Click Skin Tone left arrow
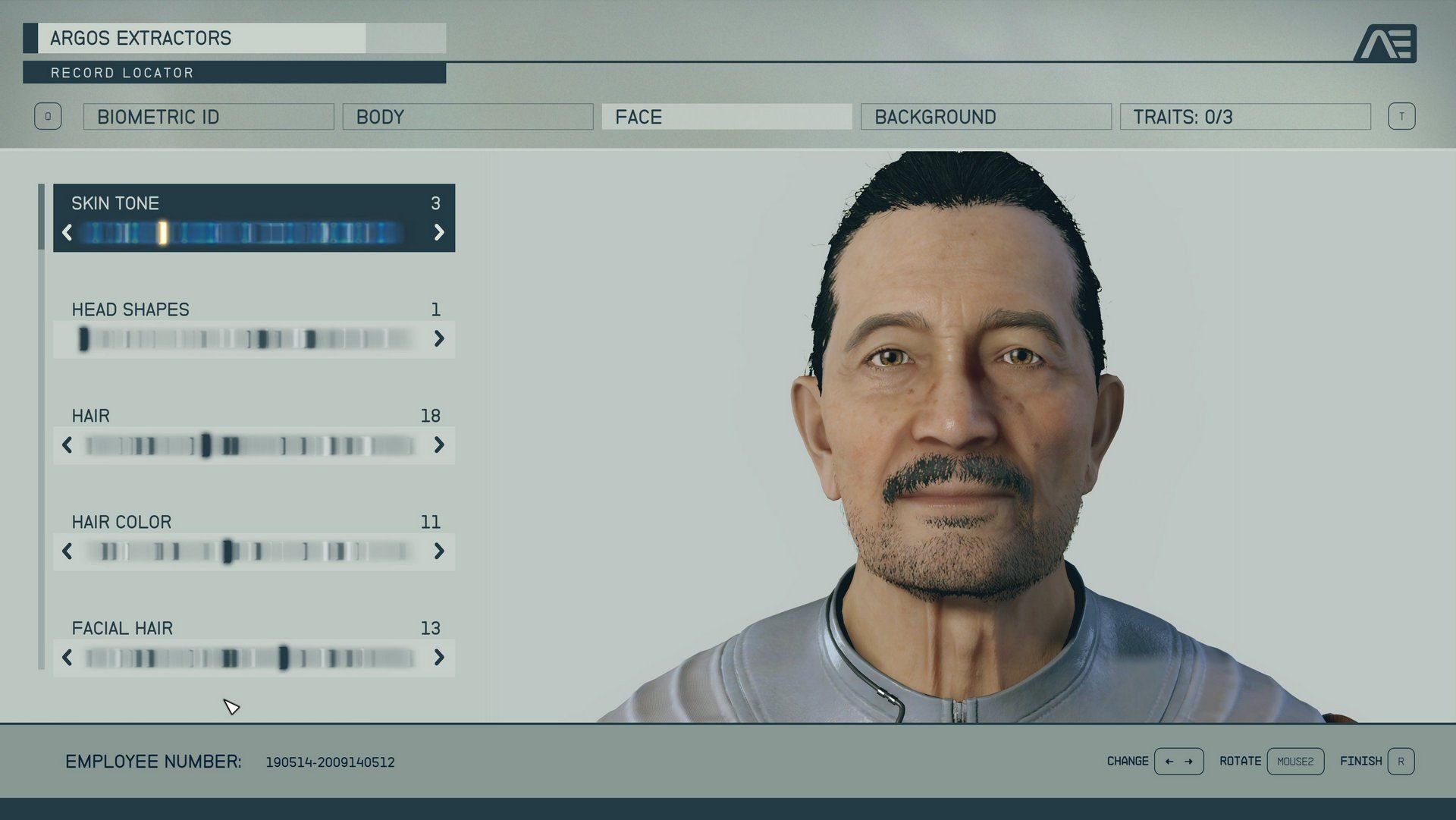The image size is (1456, 820). (x=67, y=233)
